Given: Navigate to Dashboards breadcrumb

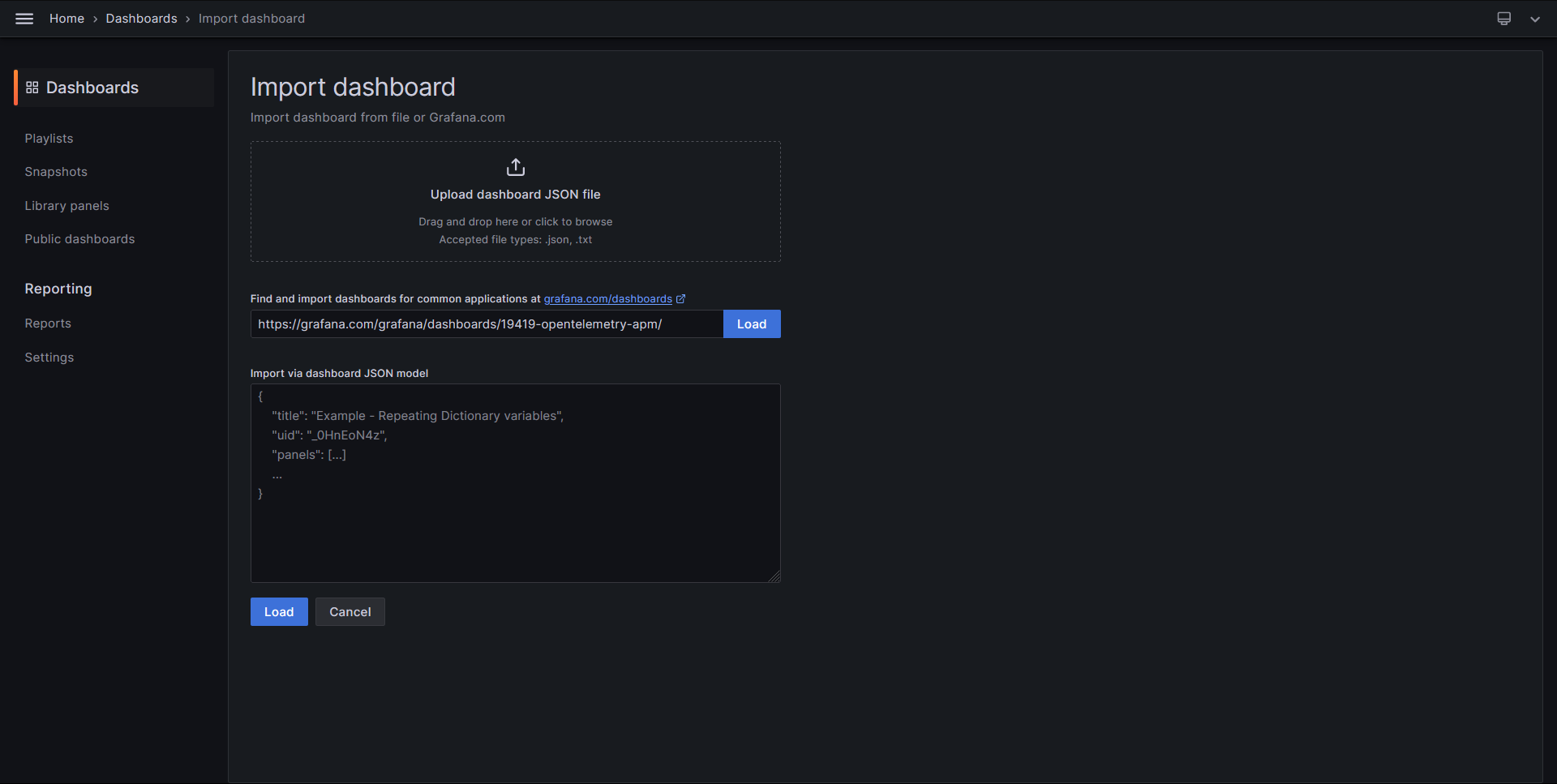Looking at the screenshot, I should [x=141, y=19].
